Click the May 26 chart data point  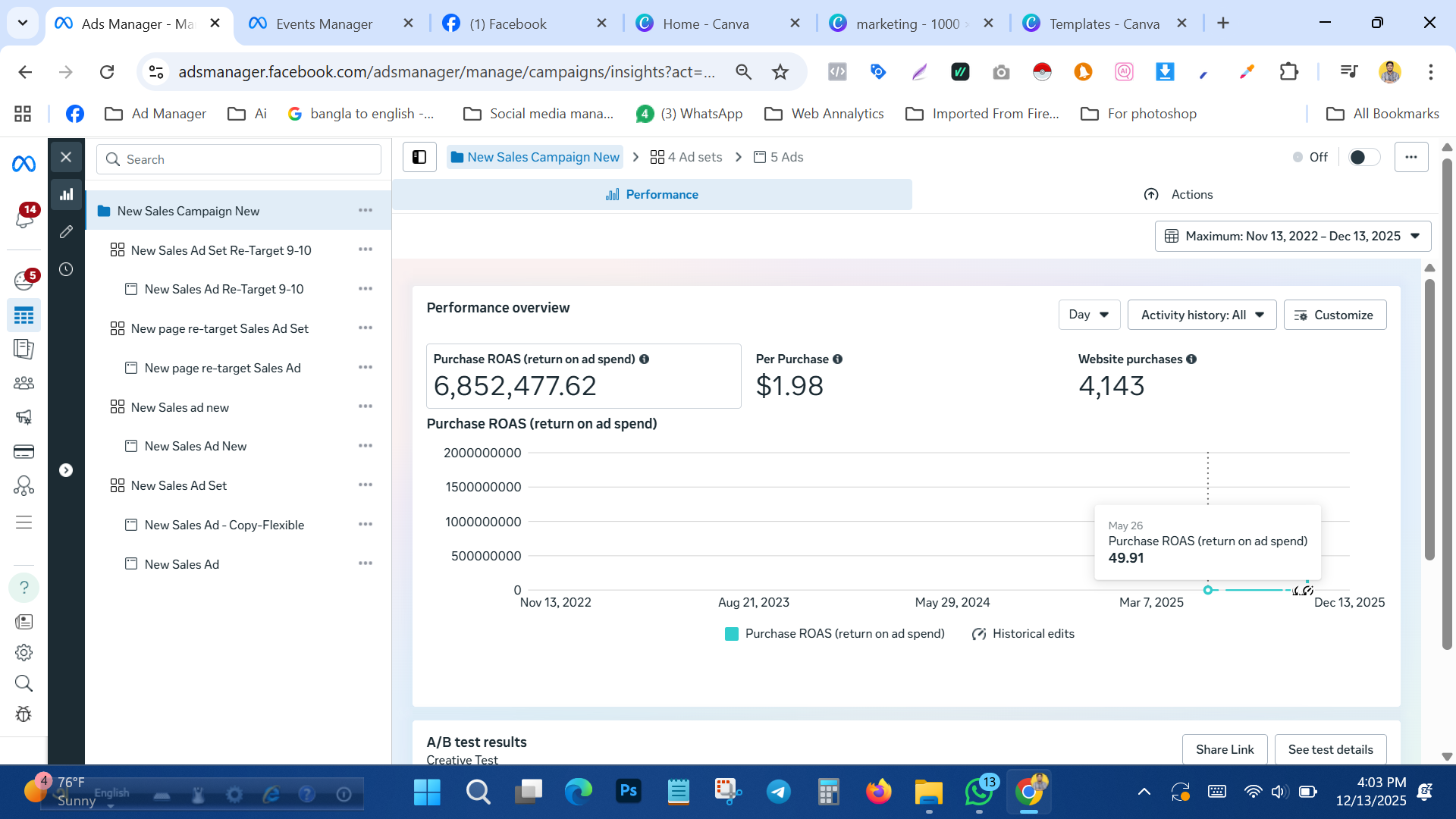coord(1209,590)
